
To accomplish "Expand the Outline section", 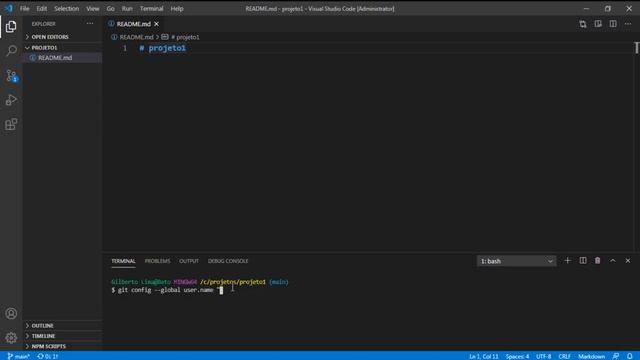I will click(x=63, y=326).
